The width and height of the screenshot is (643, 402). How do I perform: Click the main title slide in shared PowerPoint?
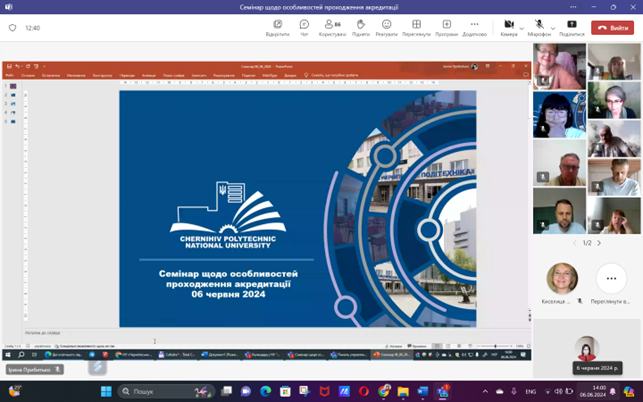(298, 209)
